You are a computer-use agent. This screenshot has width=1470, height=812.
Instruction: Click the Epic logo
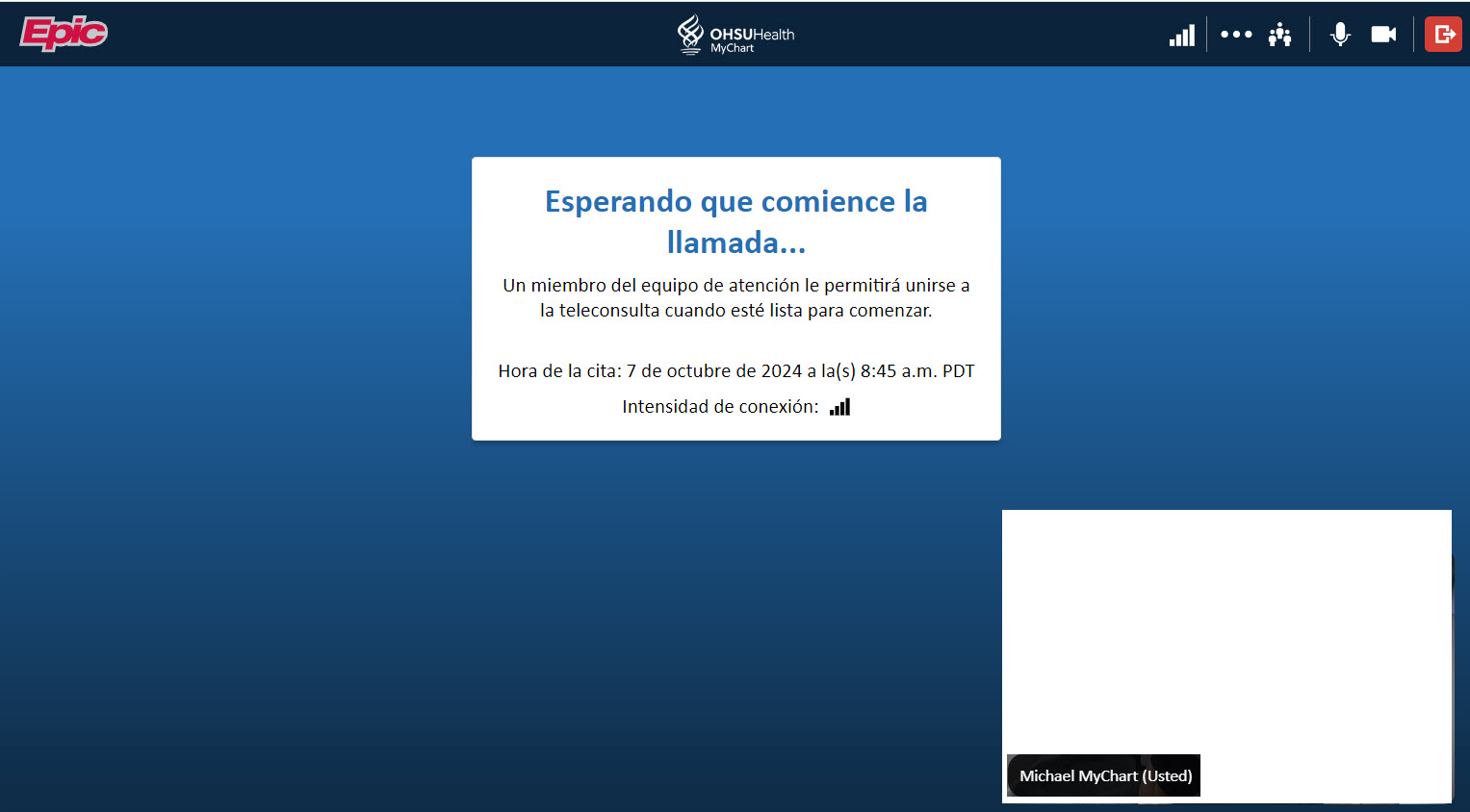64,34
